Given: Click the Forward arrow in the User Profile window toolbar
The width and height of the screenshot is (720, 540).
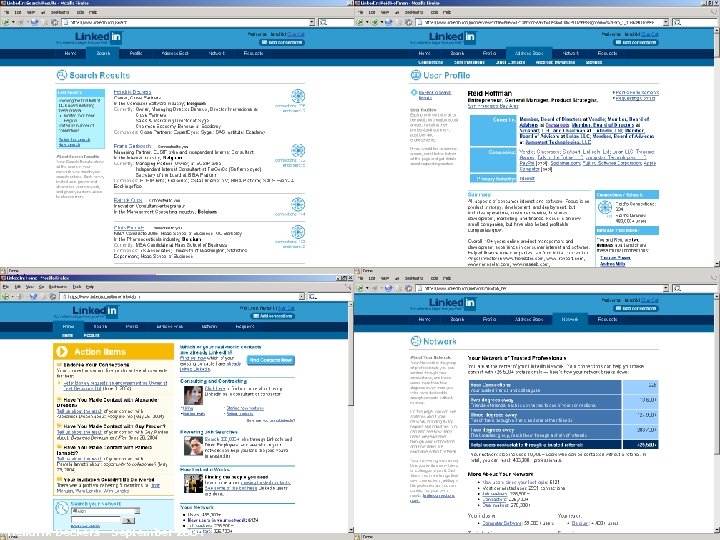Looking at the screenshot, I should tap(374, 22).
